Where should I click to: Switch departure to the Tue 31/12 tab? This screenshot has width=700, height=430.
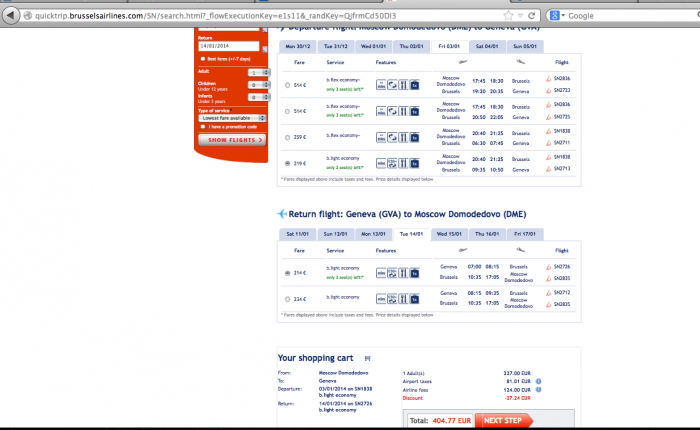(x=336, y=46)
